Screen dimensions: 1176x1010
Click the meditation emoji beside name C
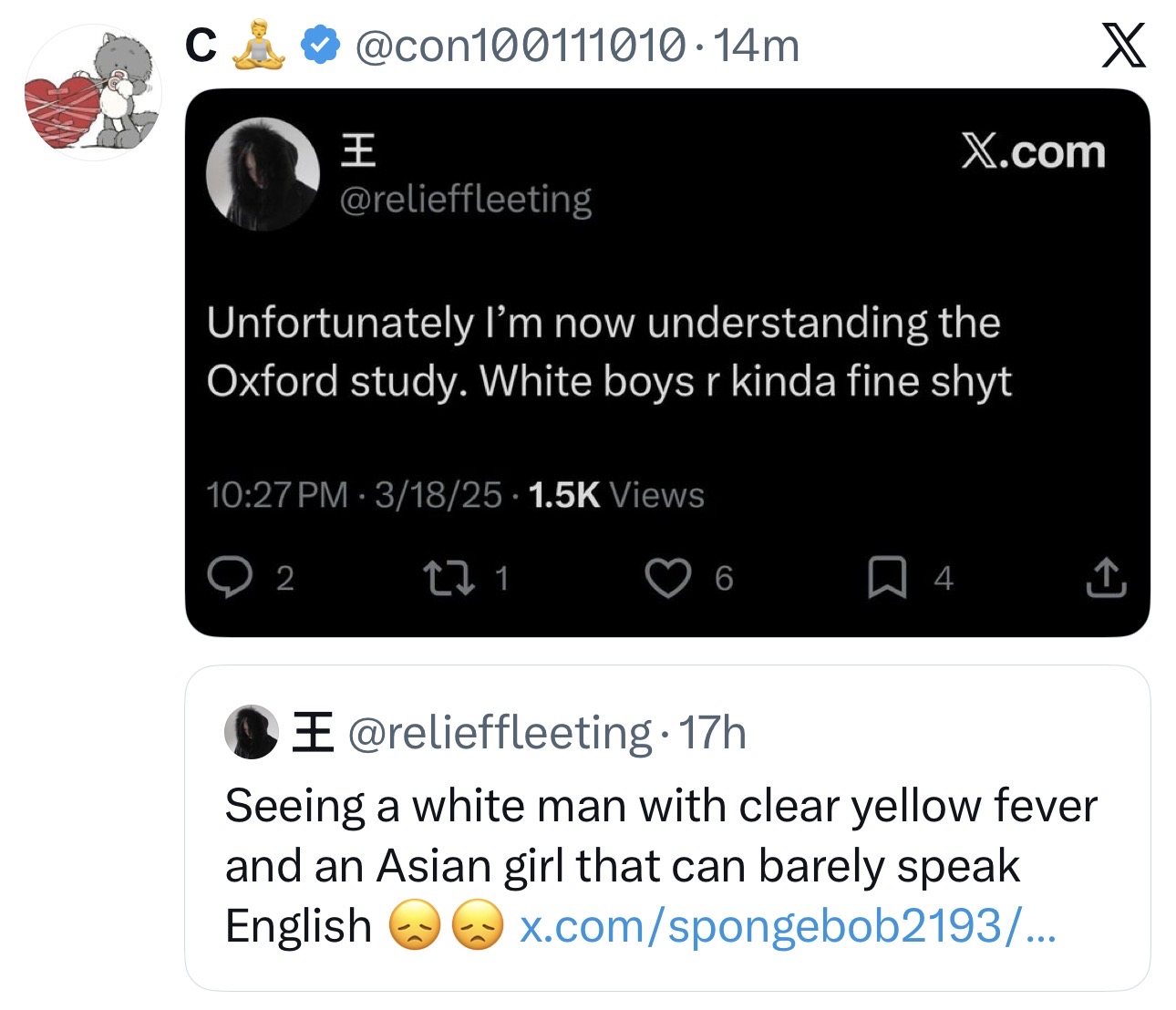click(x=259, y=46)
